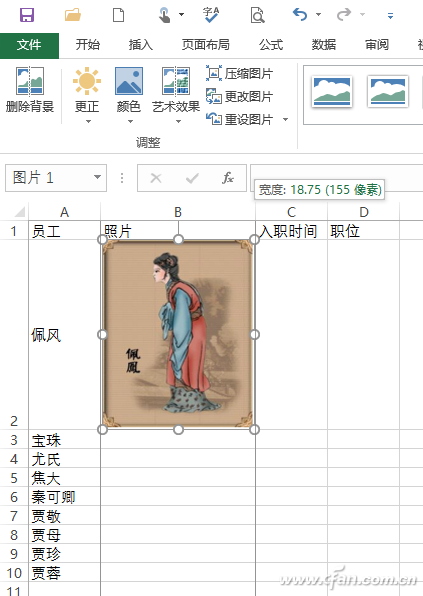This screenshot has width=423, height=596.
Task: Click cell containing 职位
Action: point(364,231)
